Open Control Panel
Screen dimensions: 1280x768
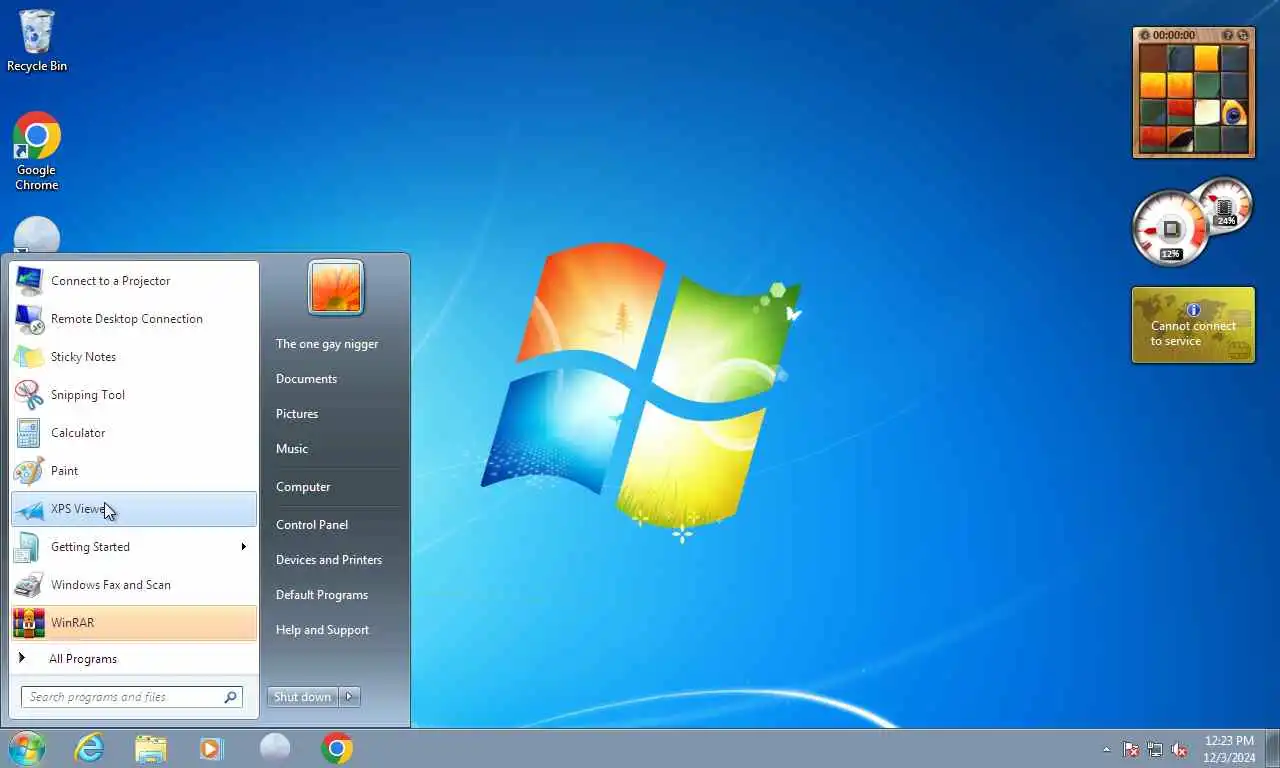coord(312,525)
